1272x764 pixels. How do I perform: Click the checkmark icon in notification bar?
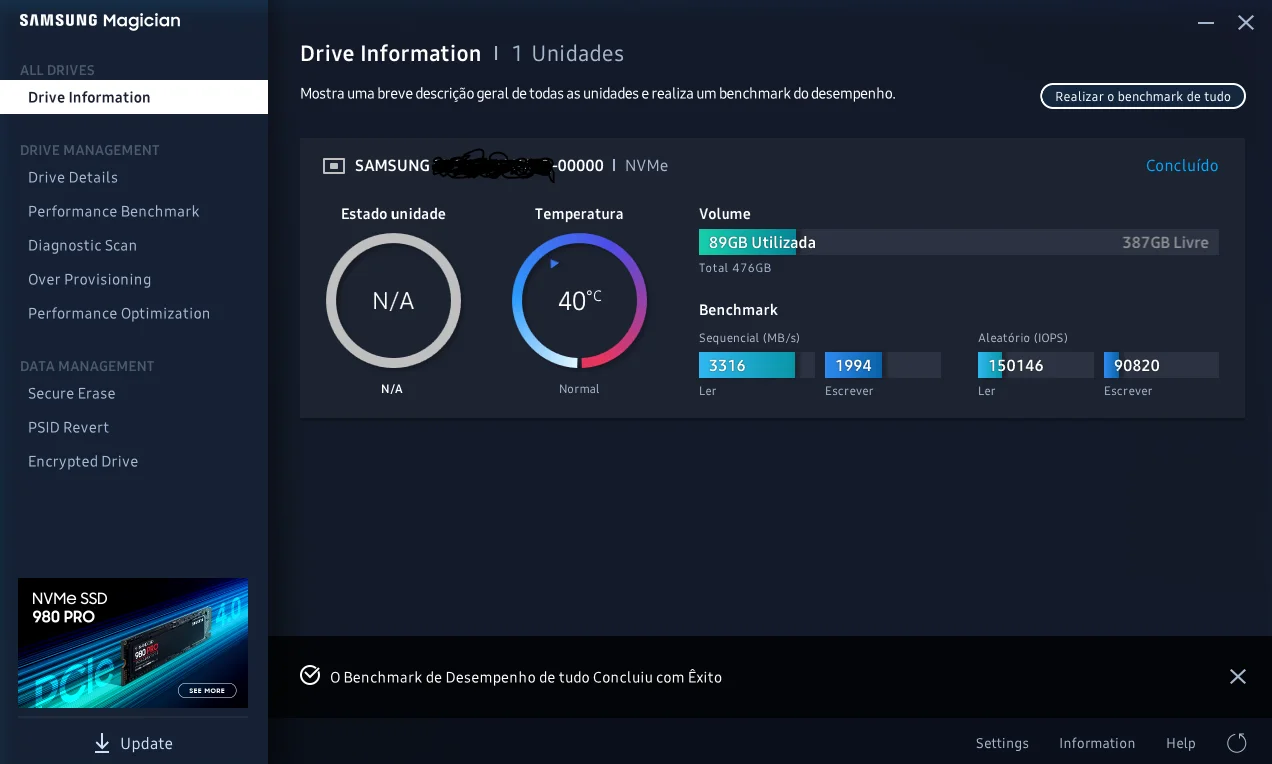(310, 675)
